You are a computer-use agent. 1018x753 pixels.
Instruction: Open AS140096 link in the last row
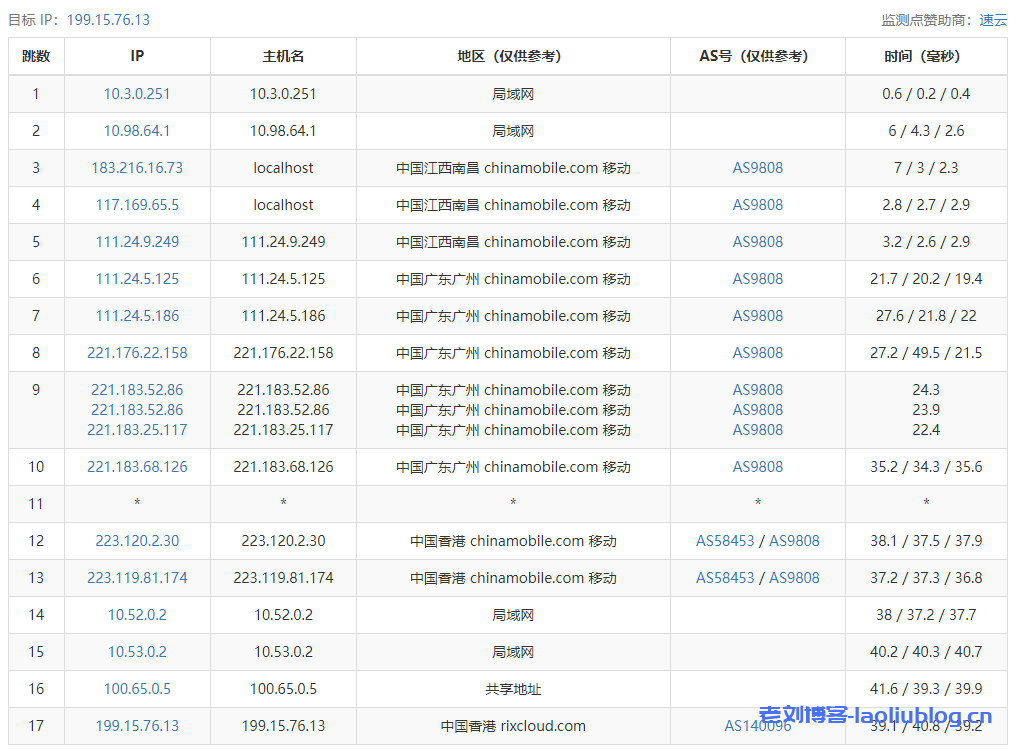point(757,726)
